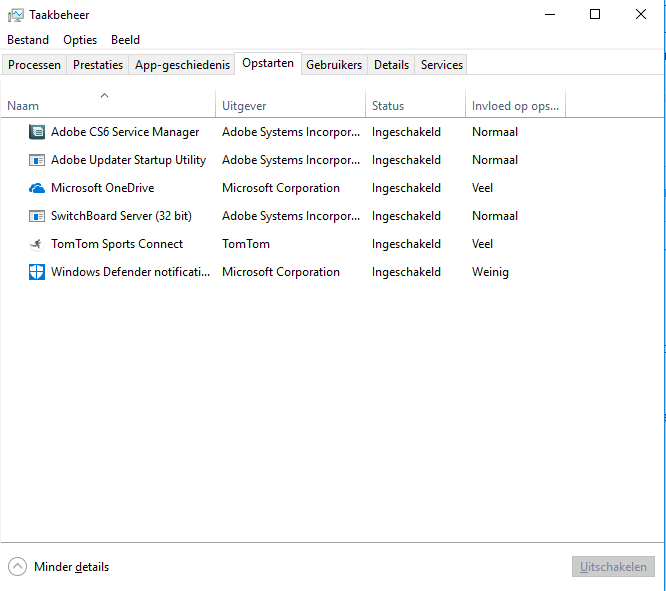Switch to the App-geschiedenis tab
666x591 pixels.
pos(182,65)
